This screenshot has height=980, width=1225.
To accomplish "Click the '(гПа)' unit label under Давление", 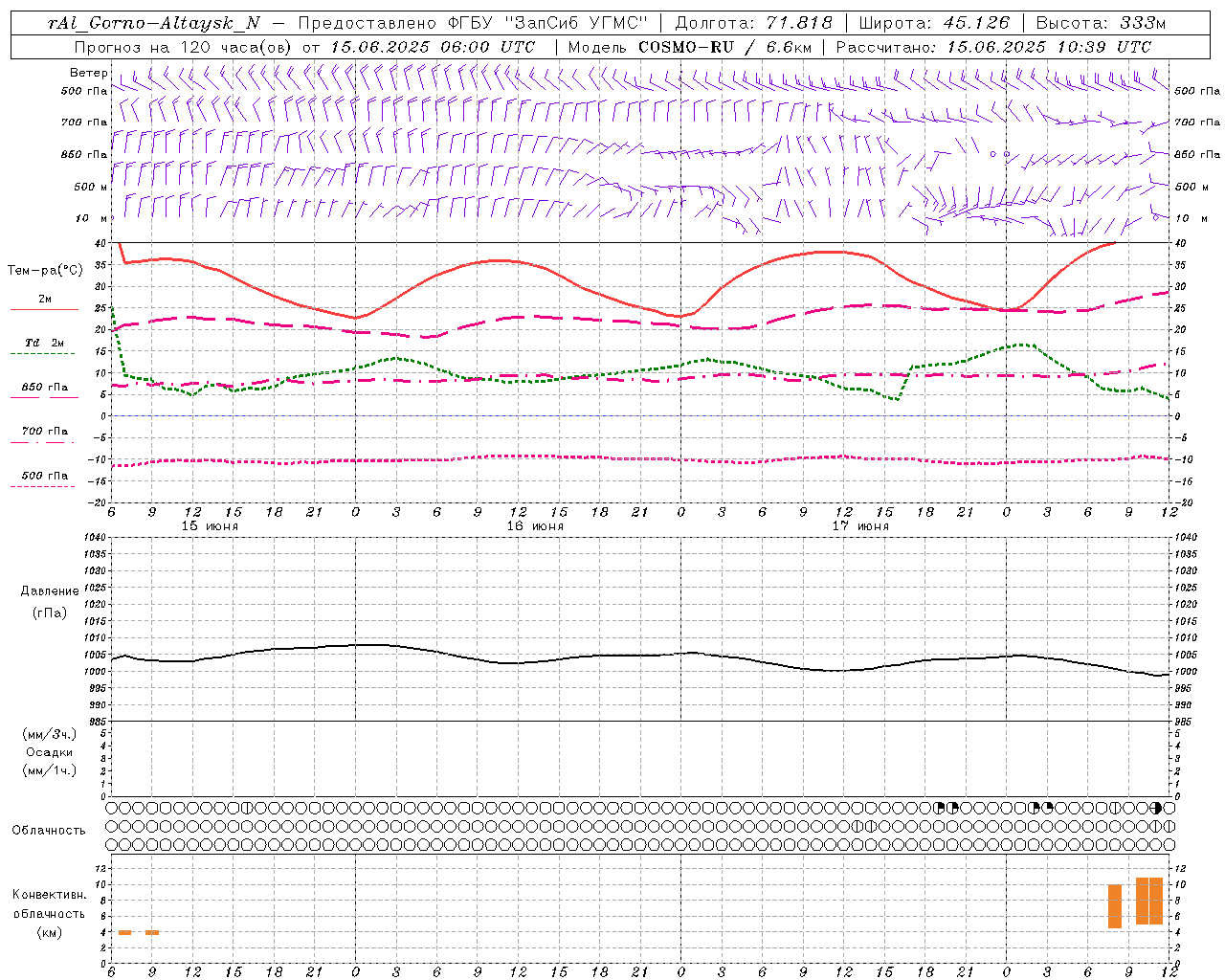I will coord(50,612).
